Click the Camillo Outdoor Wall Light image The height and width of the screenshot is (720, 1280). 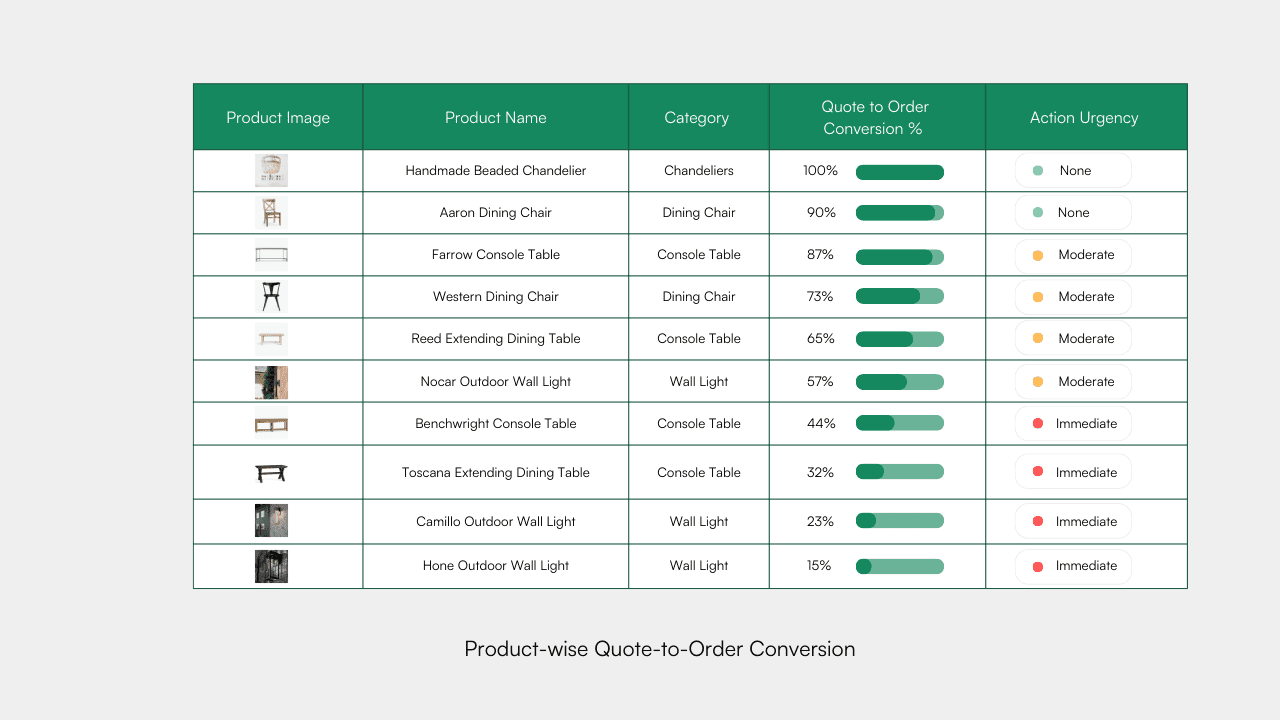click(271, 521)
